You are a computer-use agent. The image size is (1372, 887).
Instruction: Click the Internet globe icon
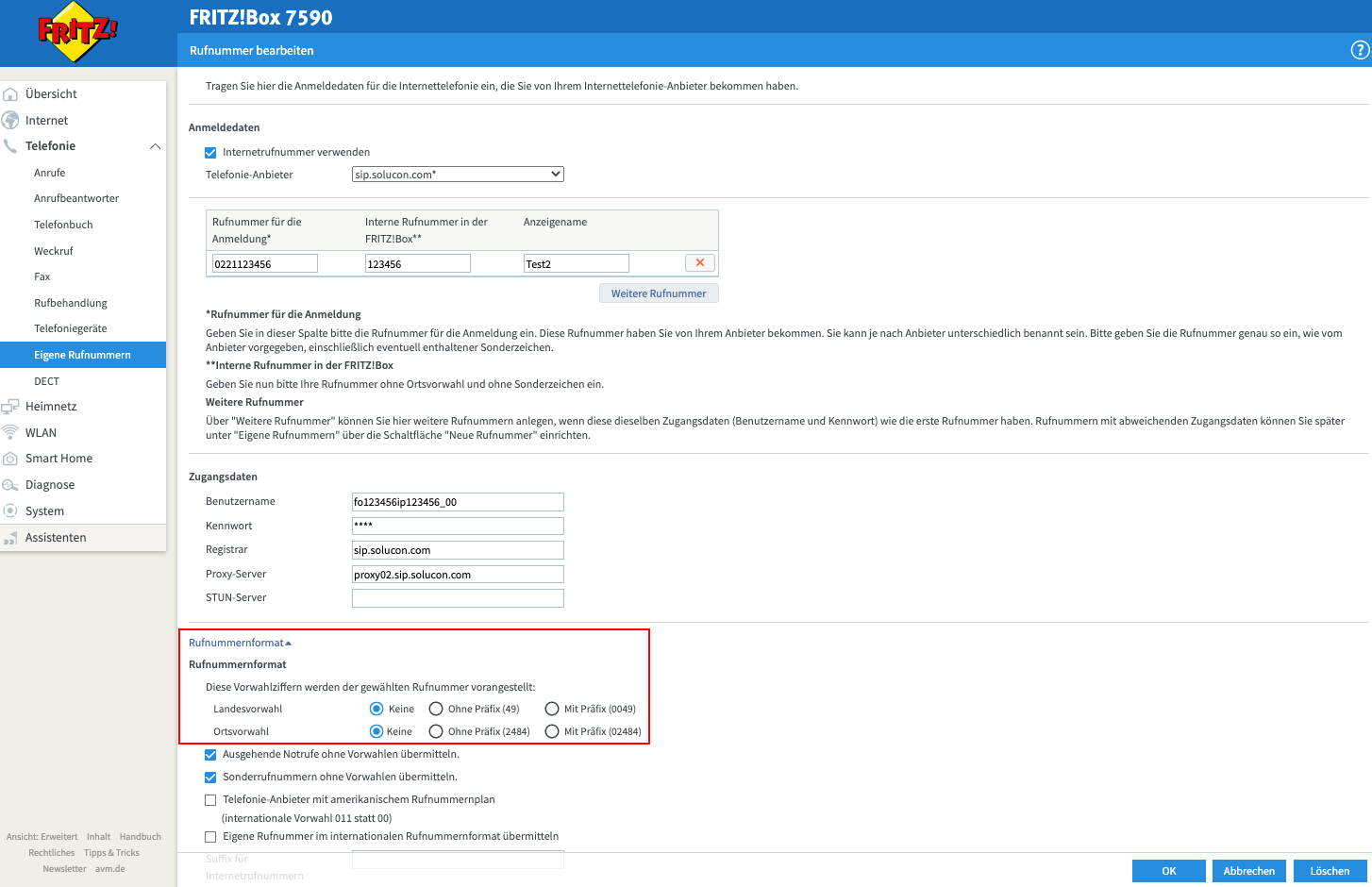[x=10, y=121]
